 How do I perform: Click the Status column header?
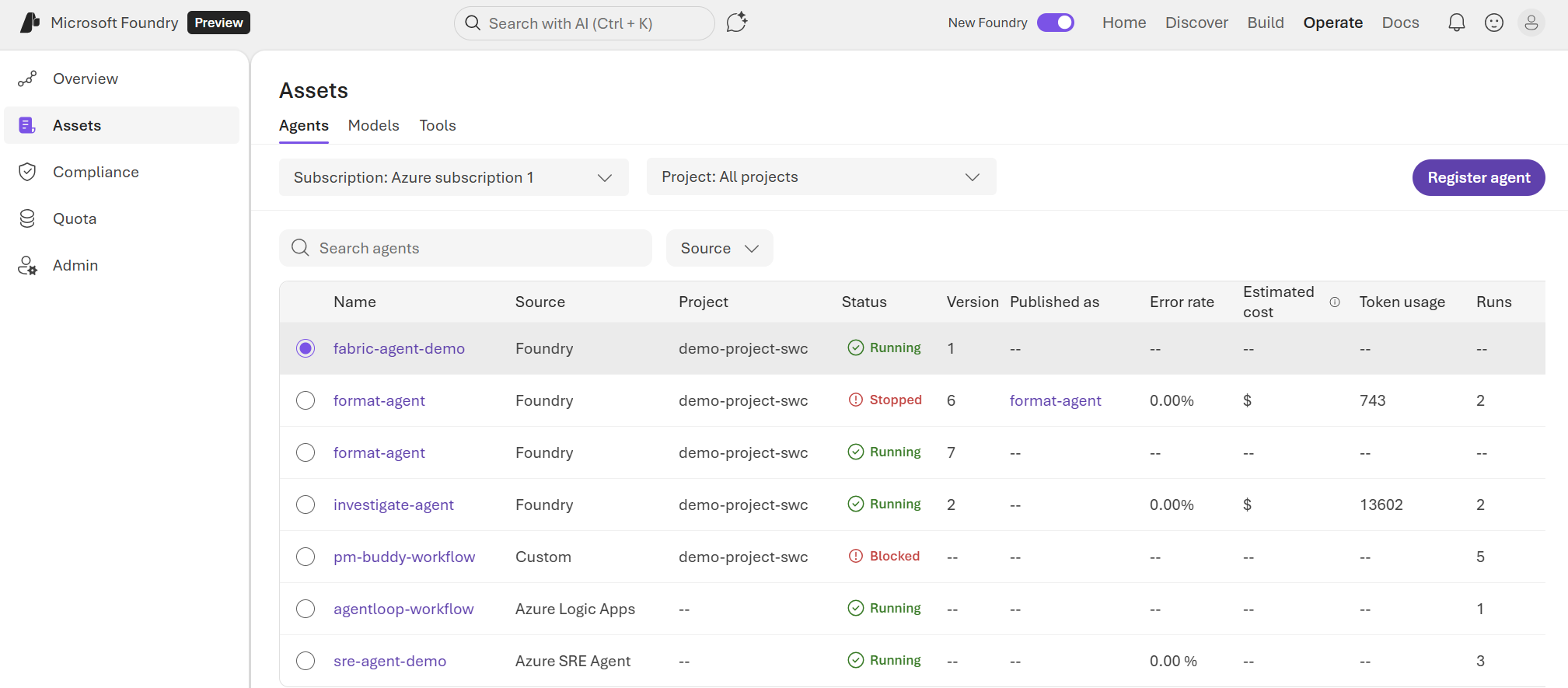coord(864,302)
